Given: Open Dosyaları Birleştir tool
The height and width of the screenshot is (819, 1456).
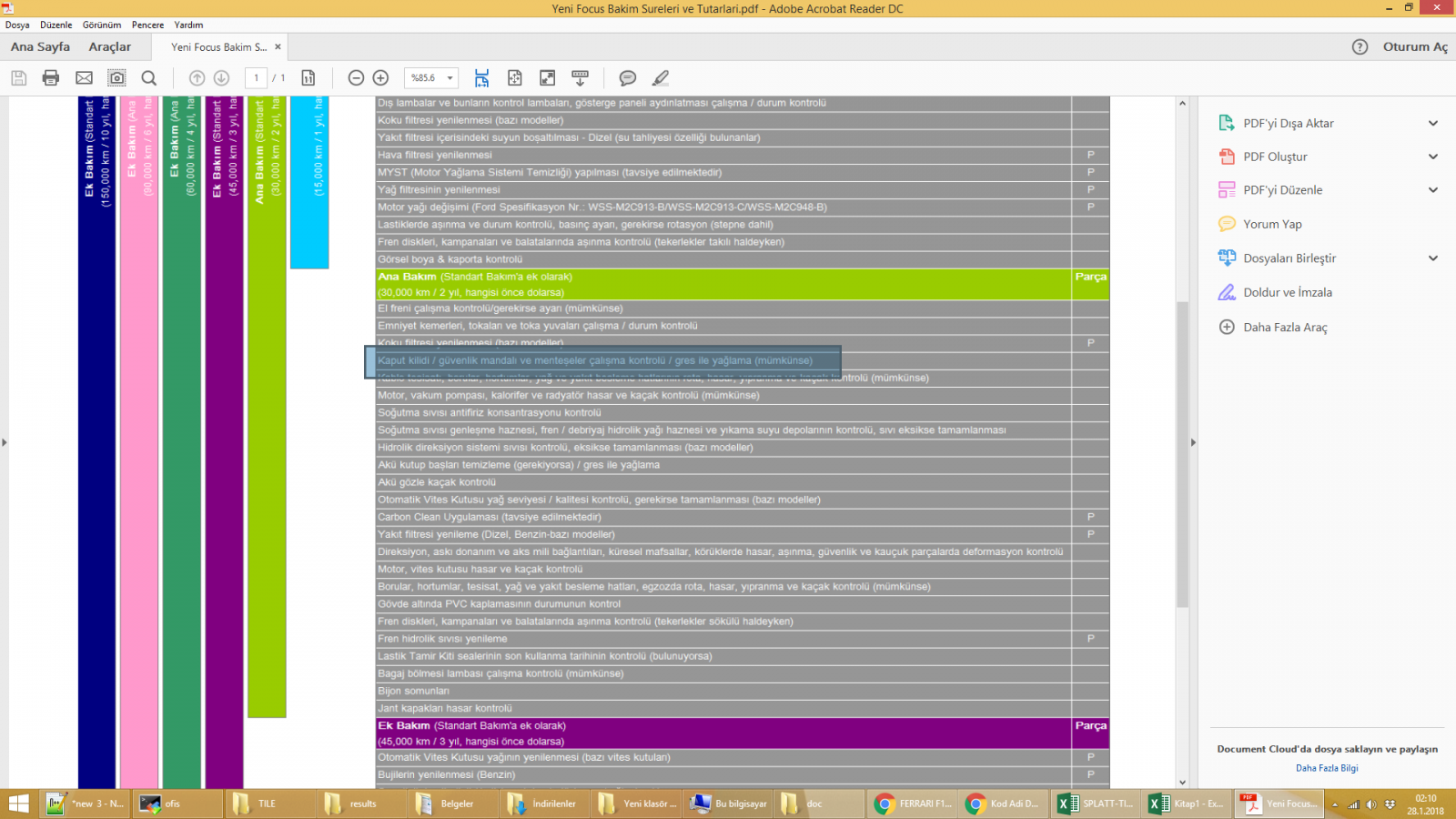Looking at the screenshot, I should click(1289, 258).
